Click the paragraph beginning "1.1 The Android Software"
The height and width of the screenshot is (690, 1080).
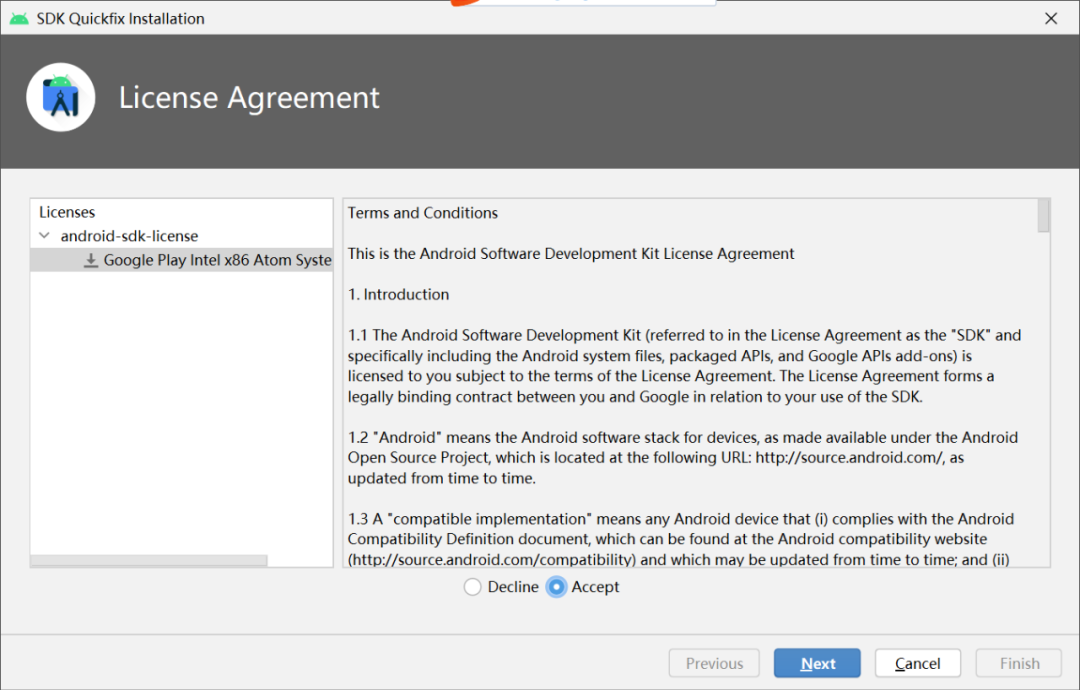684,366
